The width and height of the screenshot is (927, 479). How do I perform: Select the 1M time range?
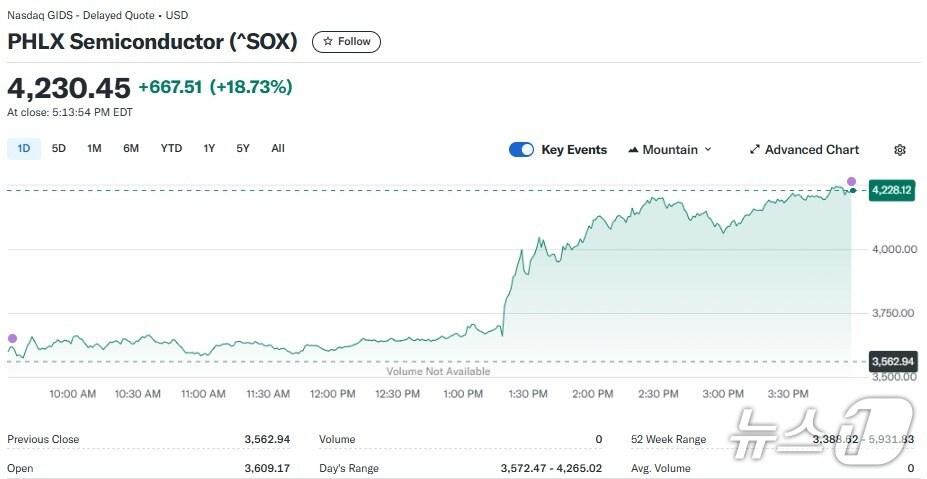click(94, 149)
